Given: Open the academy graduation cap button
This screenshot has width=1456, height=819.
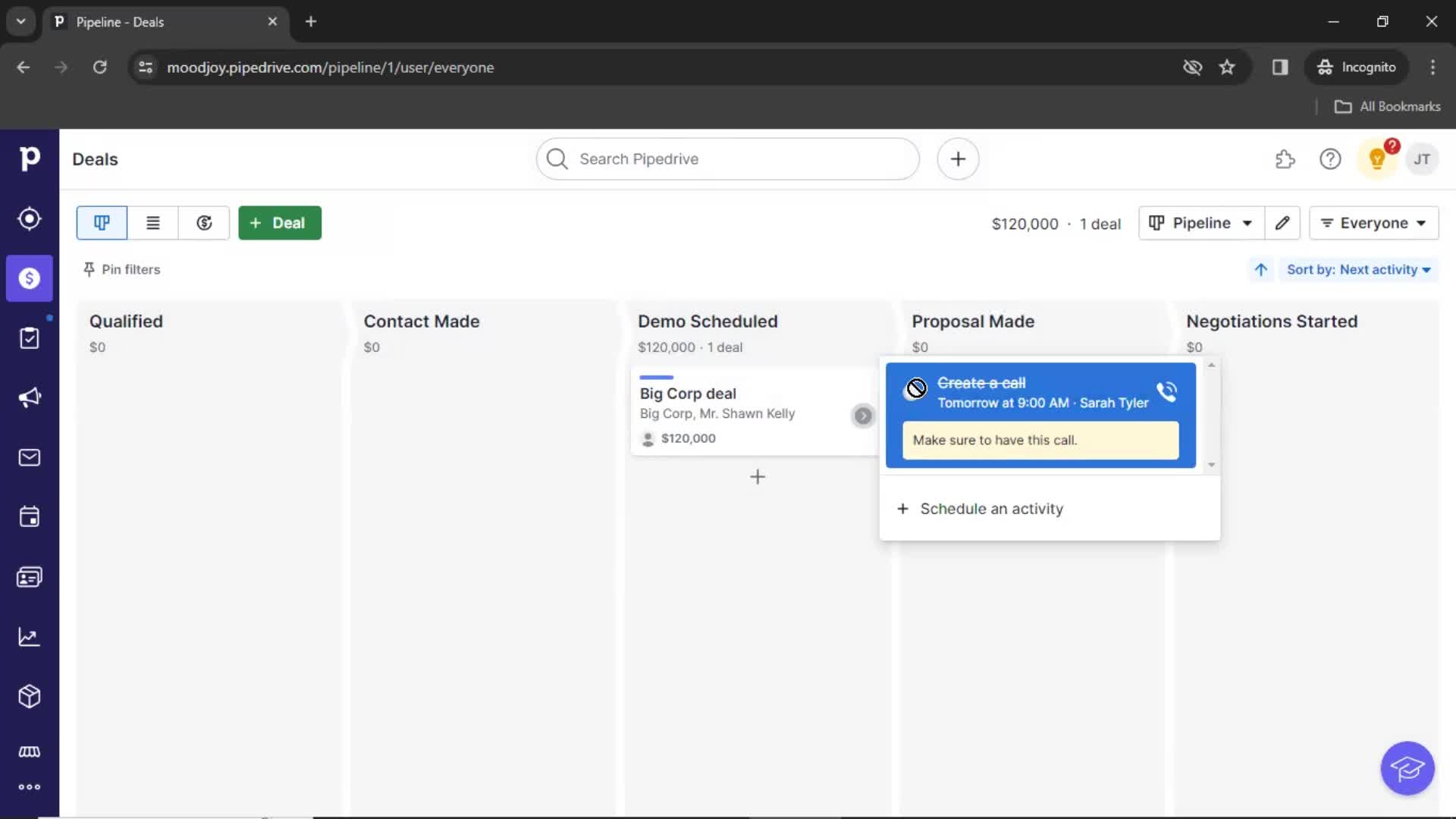Looking at the screenshot, I should coord(1407,768).
